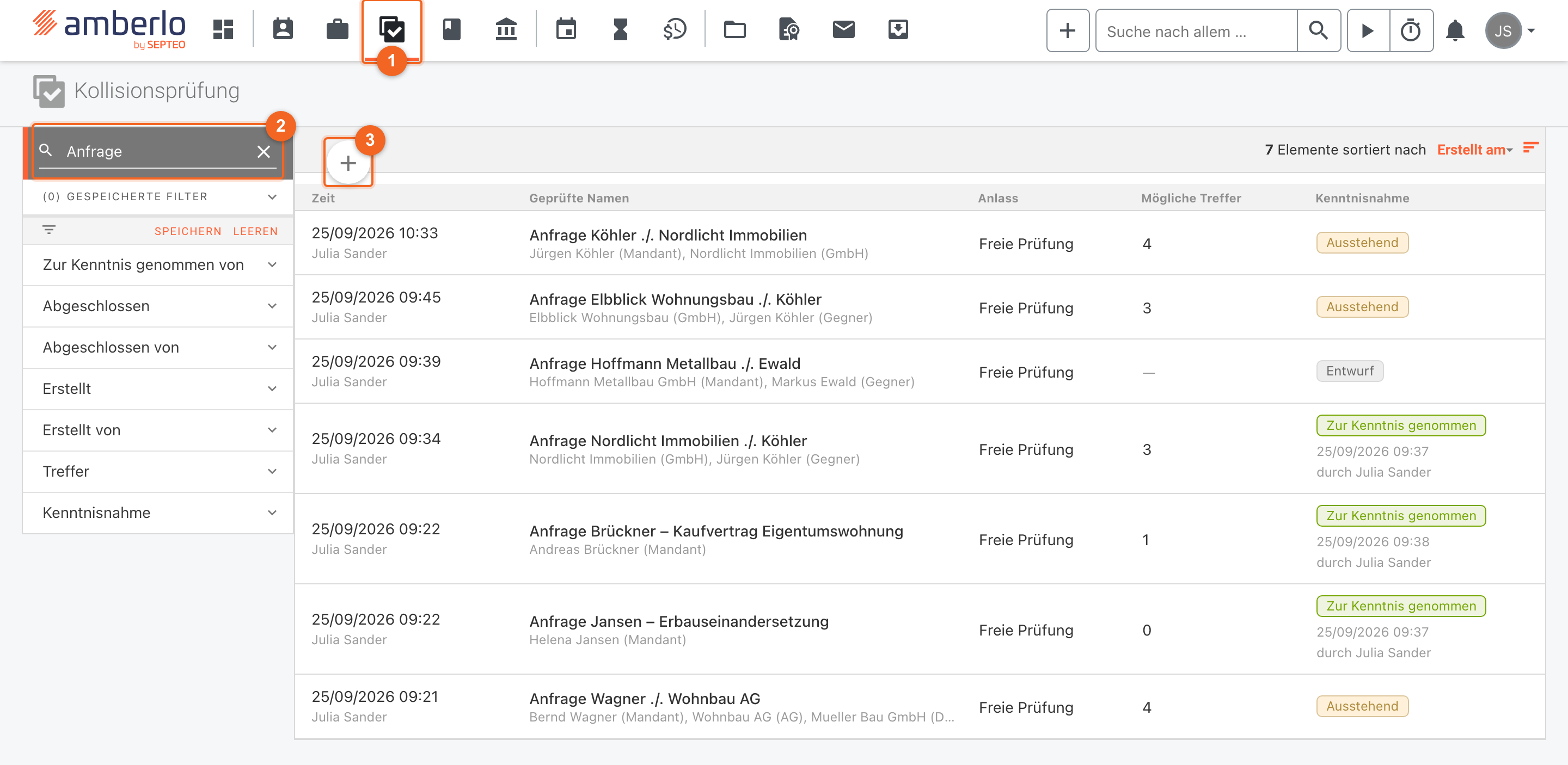Viewport: 1568px width, 765px height.
Task: Click Ausstehend badge in Köhler ./. Nordlicht row
Action: [1362, 243]
